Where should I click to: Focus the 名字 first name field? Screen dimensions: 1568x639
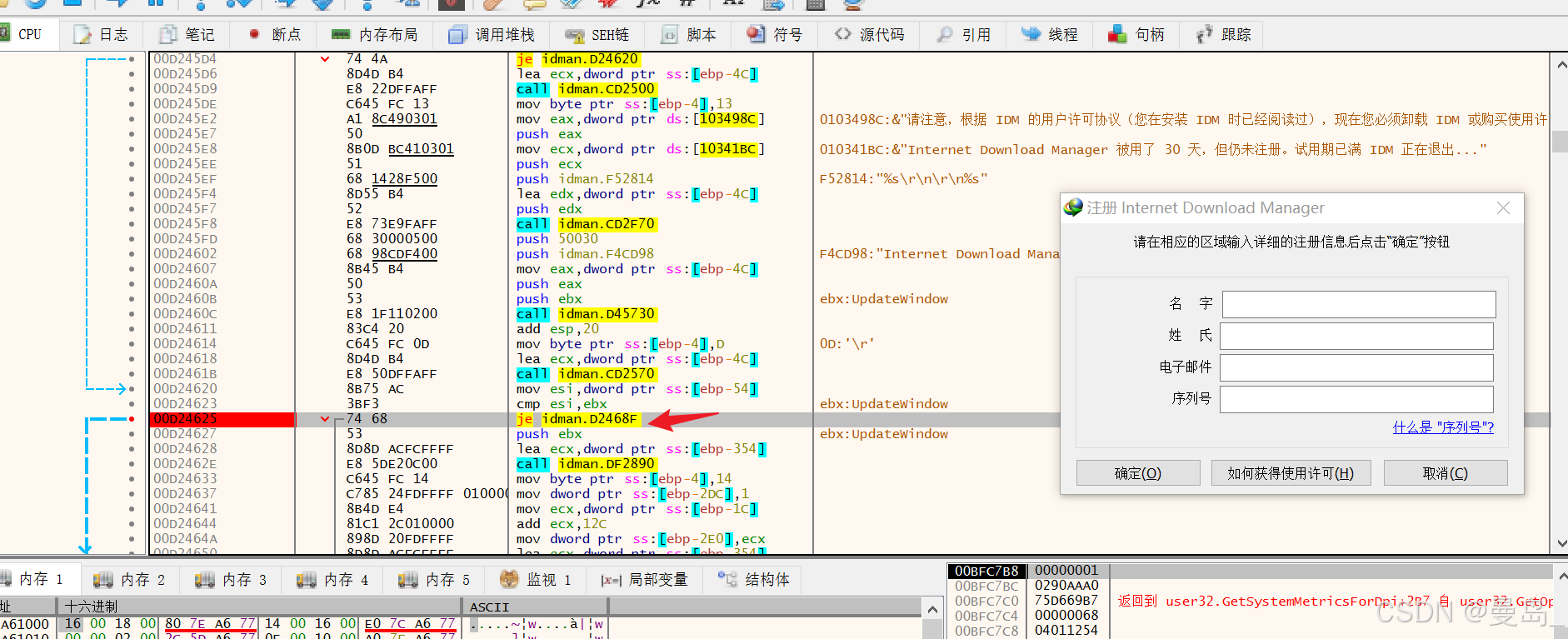pyautogui.click(x=1359, y=304)
